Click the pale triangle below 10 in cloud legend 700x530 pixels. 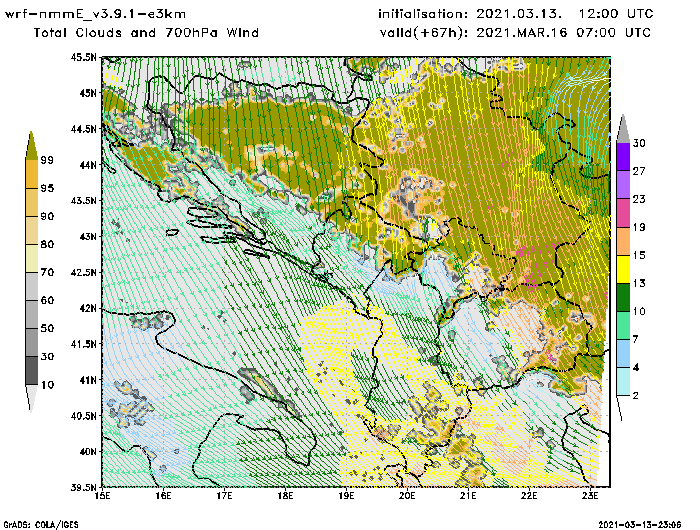click(31, 396)
